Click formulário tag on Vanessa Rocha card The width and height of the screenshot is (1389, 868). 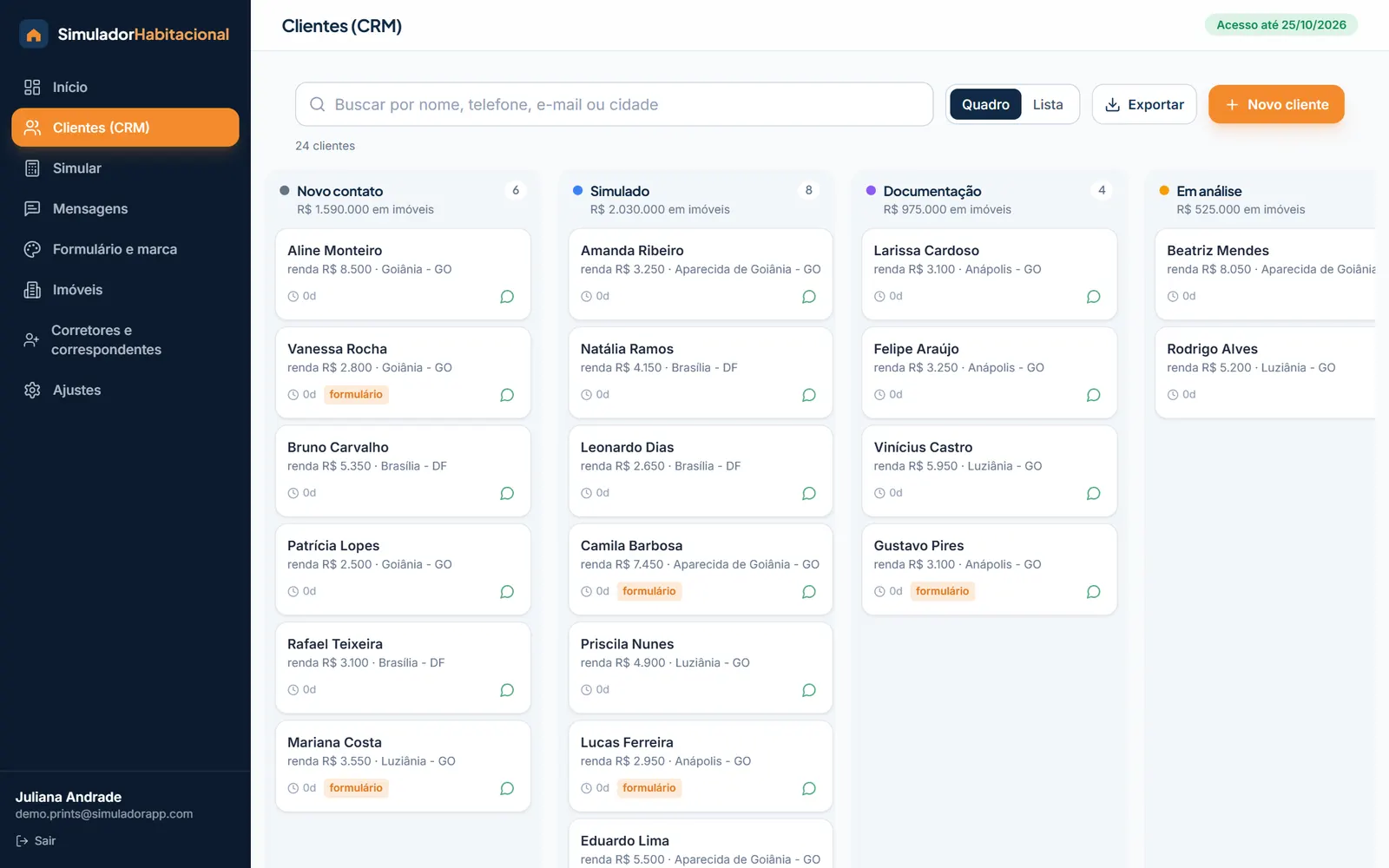click(356, 395)
